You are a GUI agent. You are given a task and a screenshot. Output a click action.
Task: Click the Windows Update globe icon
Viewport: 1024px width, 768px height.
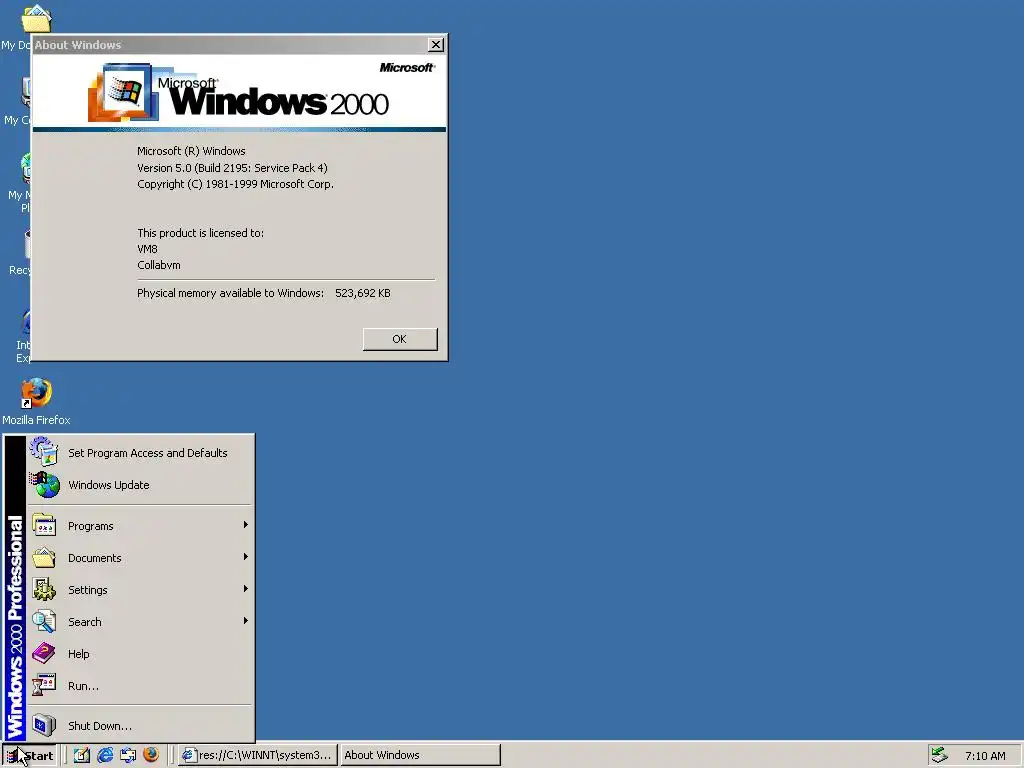tap(45, 485)
